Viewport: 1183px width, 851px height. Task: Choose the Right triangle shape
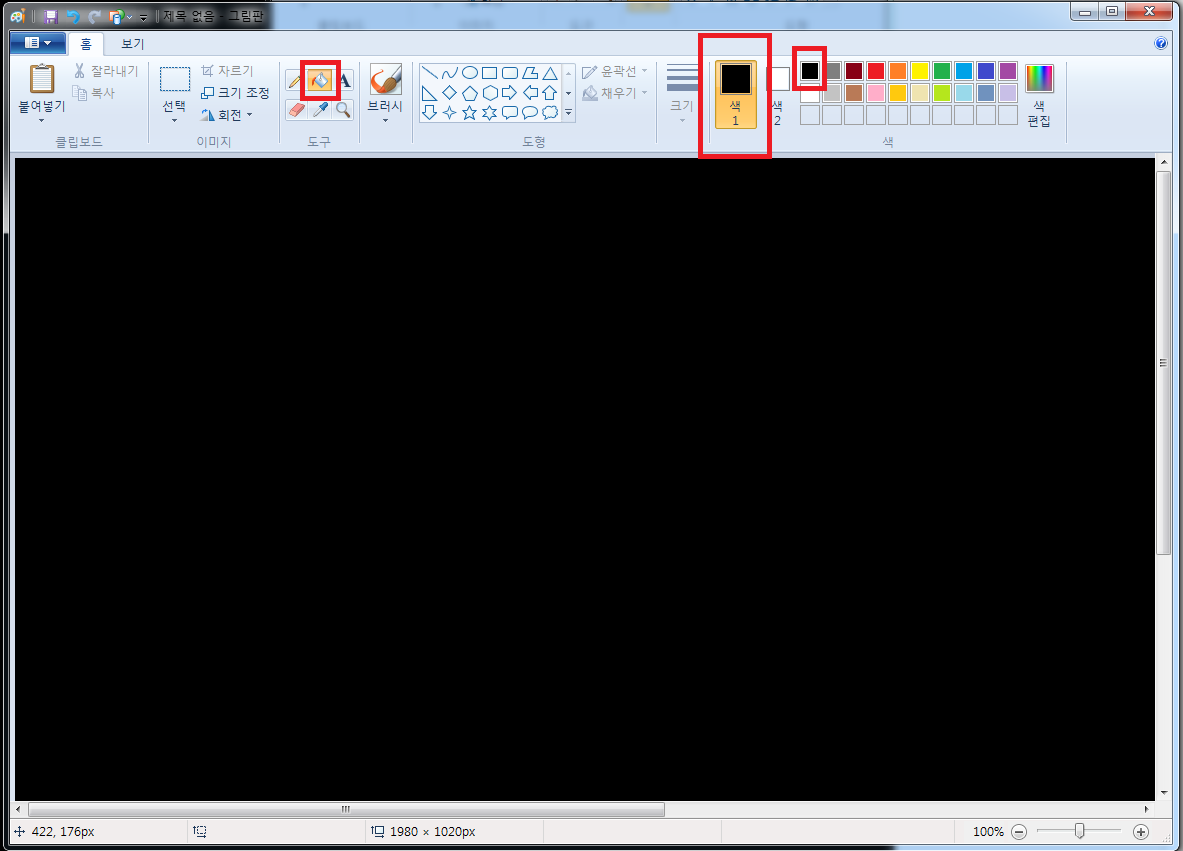point(429,93)
